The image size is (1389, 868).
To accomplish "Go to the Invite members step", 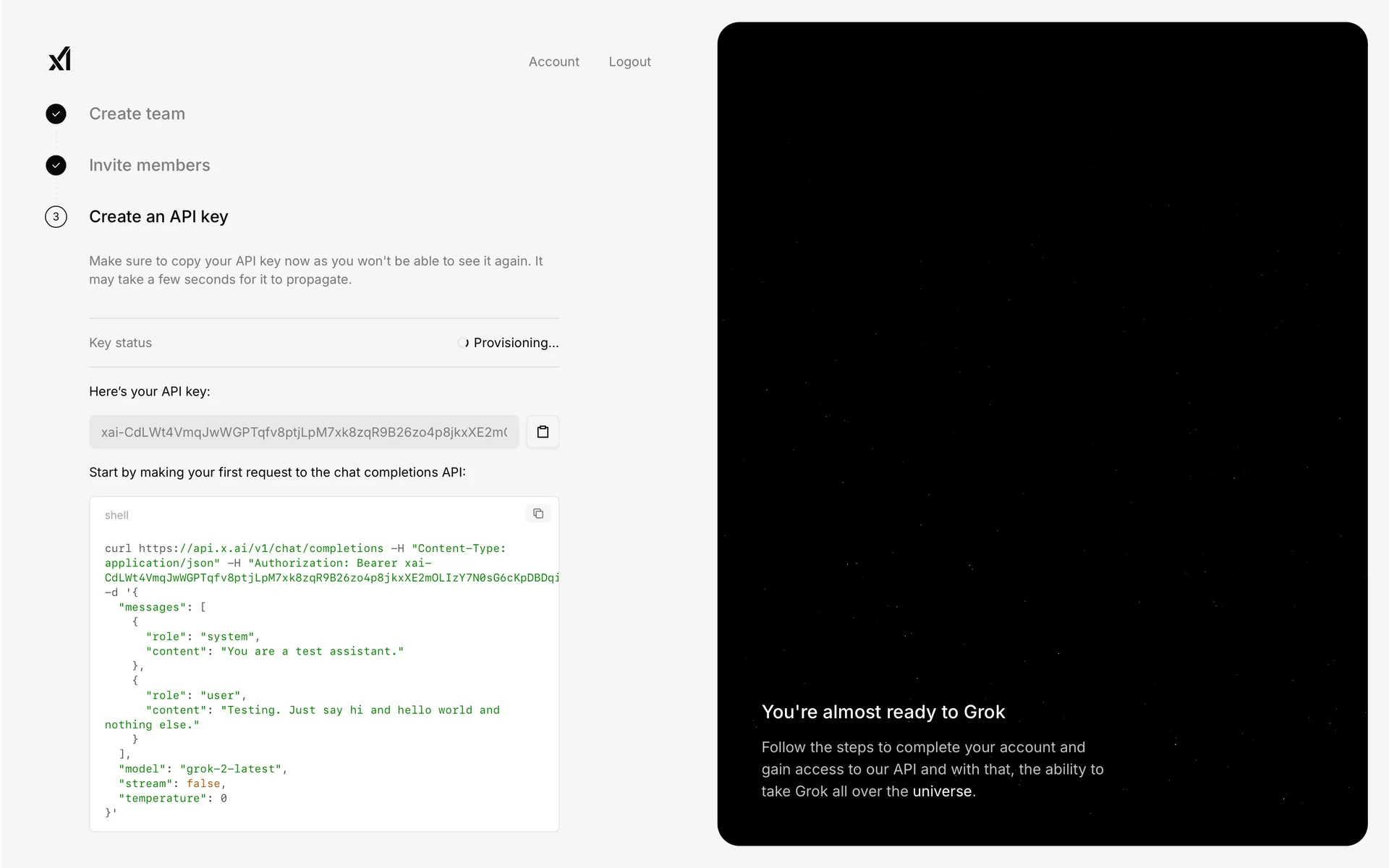I will pyautogui.click(x=149, y=166).
